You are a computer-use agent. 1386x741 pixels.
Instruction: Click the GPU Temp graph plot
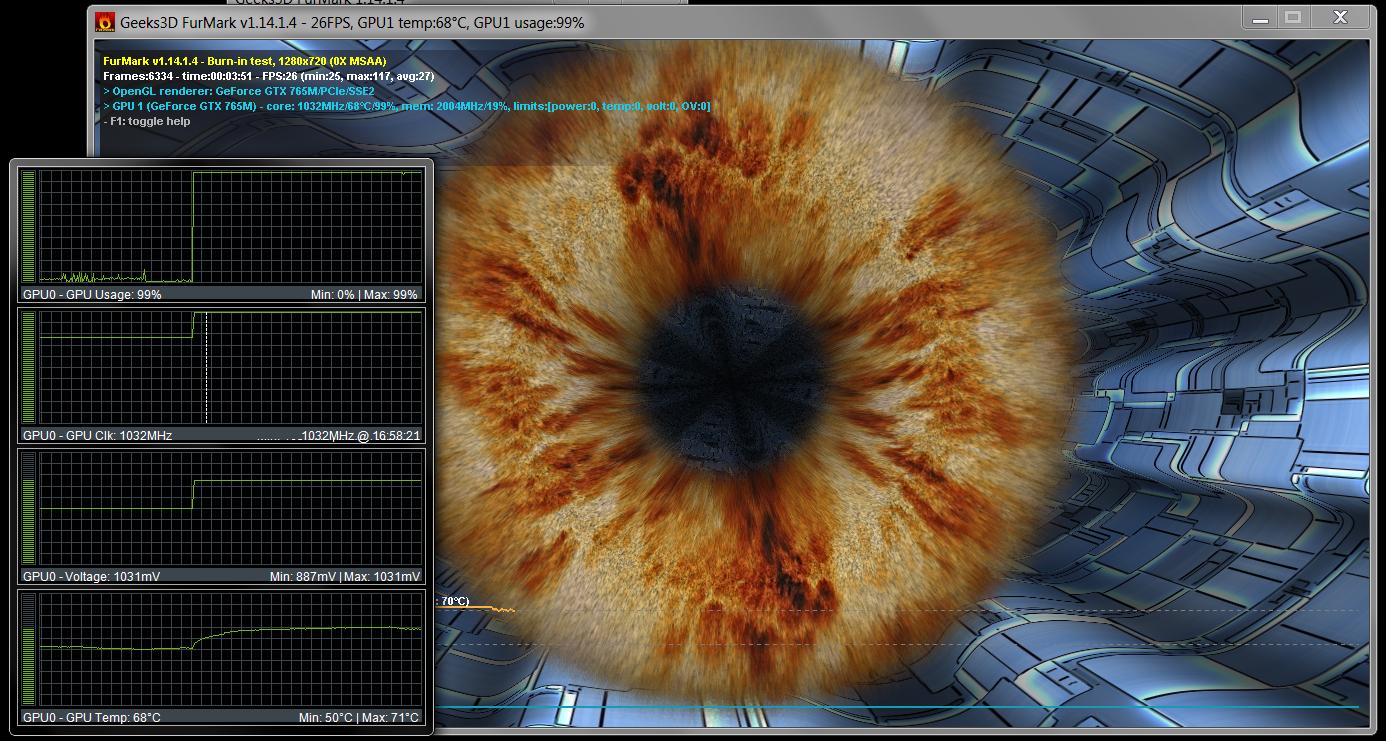(x=230, y=649)
